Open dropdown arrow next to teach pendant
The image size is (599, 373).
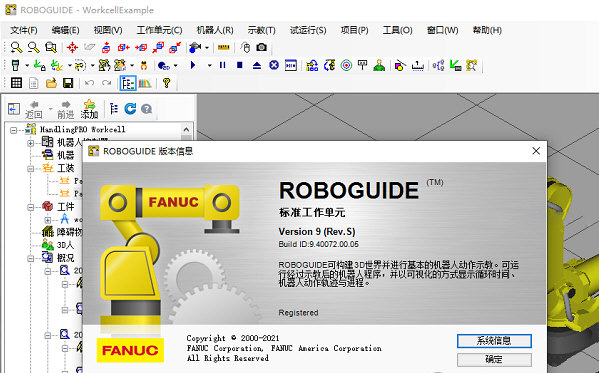pyautogui.click(x=27, y=66)
